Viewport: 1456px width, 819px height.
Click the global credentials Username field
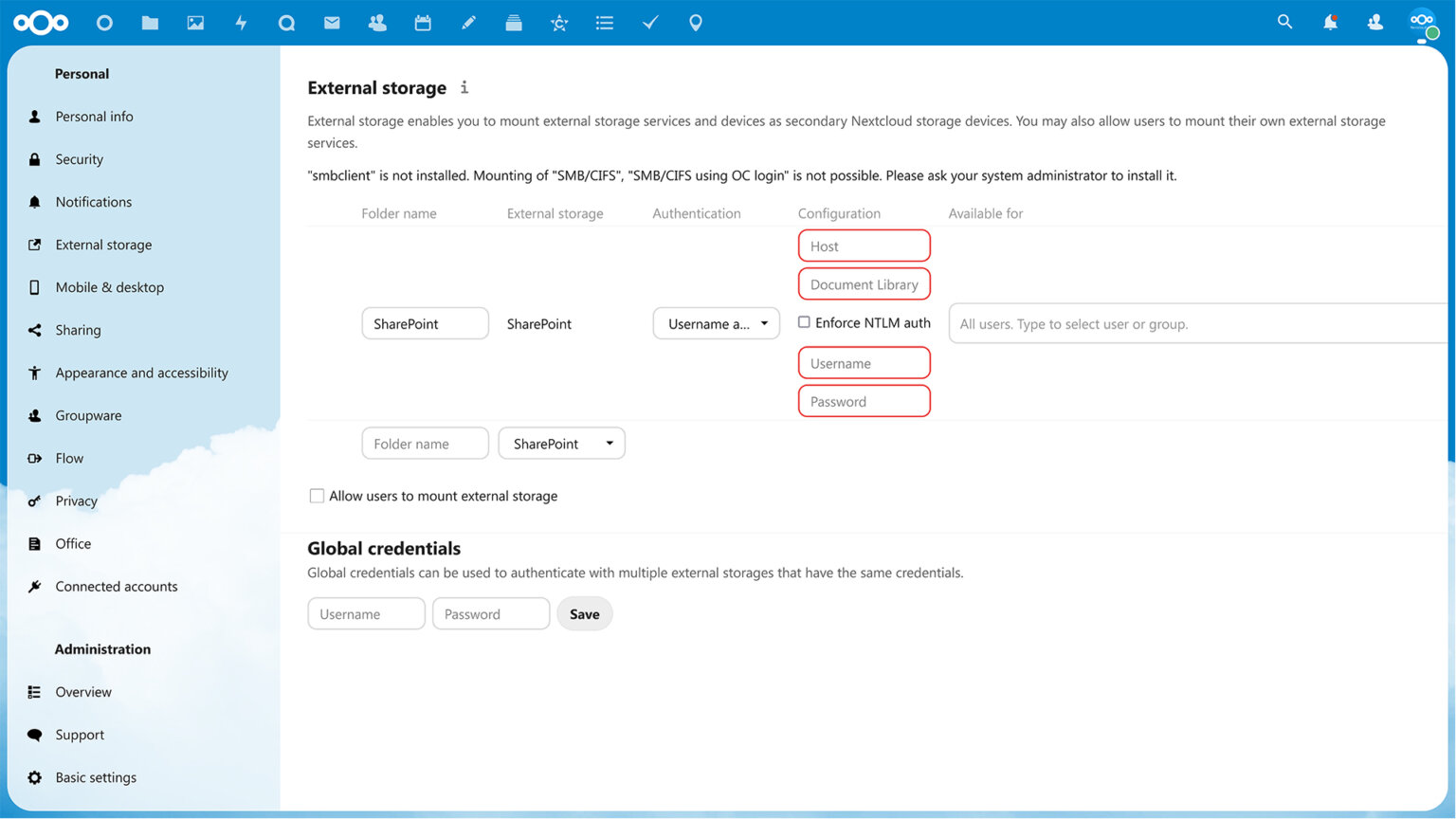(366, 613)
